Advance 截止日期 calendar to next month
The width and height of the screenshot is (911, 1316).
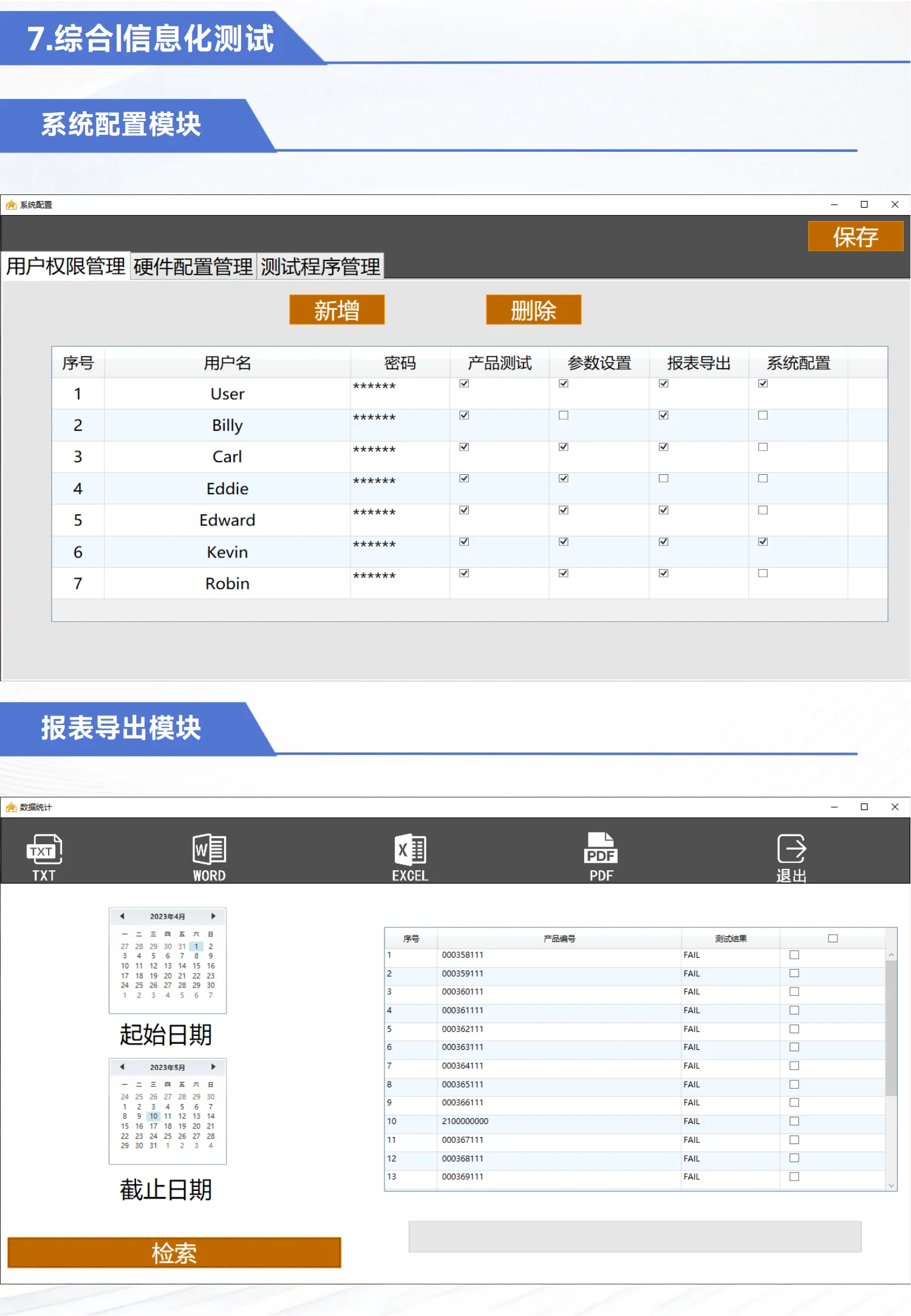point(213,1066)
